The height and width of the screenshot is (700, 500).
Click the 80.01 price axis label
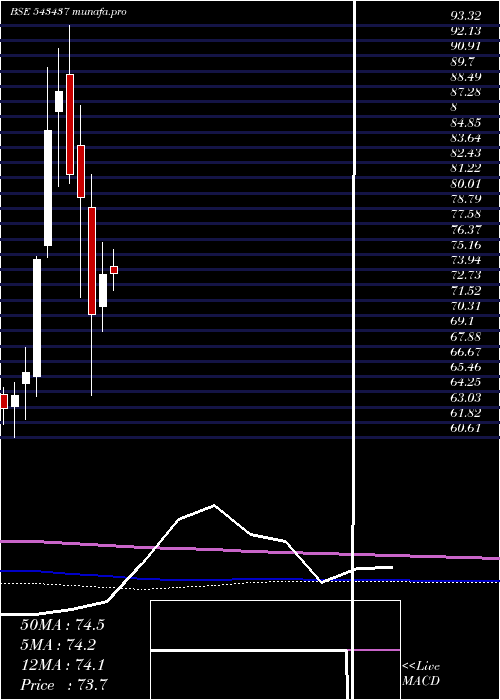pos(466,183)
